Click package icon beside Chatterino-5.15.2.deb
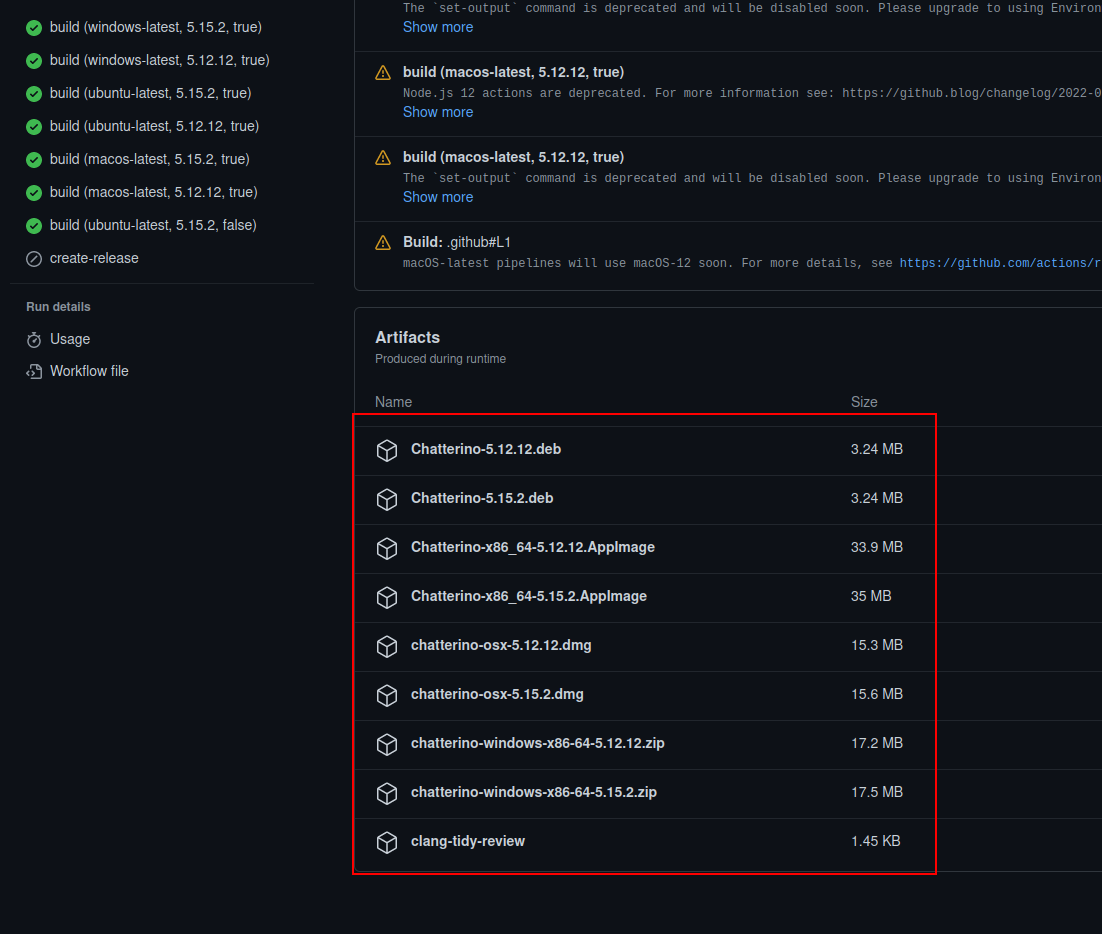 (387, 500)
